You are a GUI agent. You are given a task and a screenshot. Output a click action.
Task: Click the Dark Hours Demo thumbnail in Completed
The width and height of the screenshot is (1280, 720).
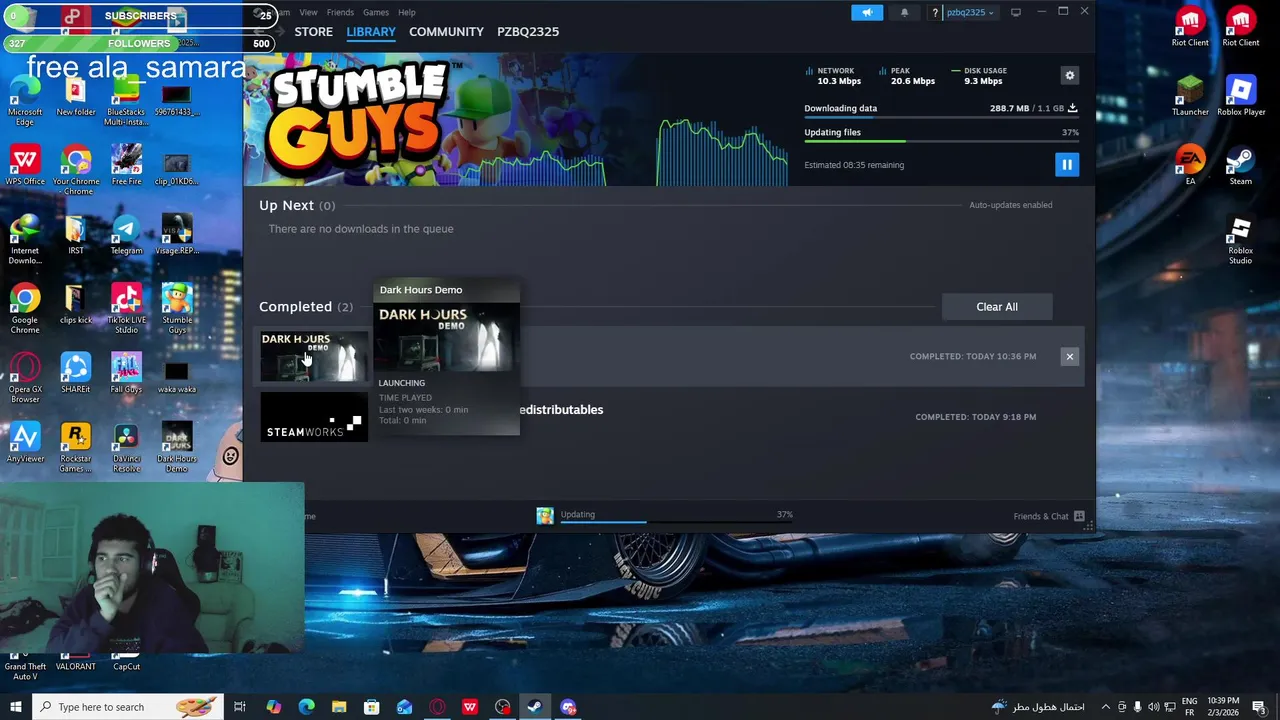314,357
